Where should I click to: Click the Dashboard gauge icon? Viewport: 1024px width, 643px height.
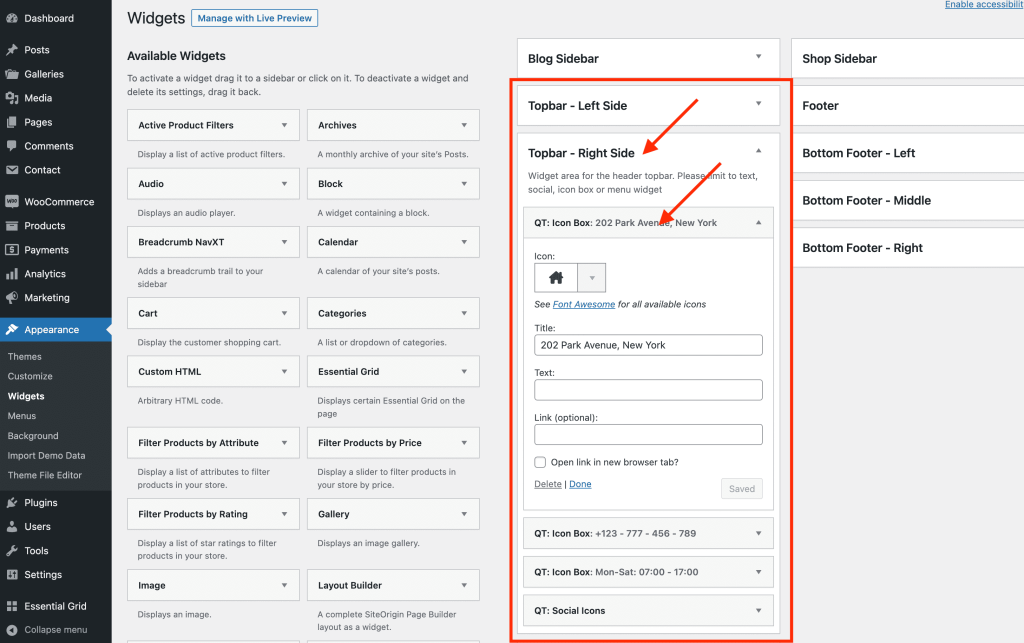(12, 18)
